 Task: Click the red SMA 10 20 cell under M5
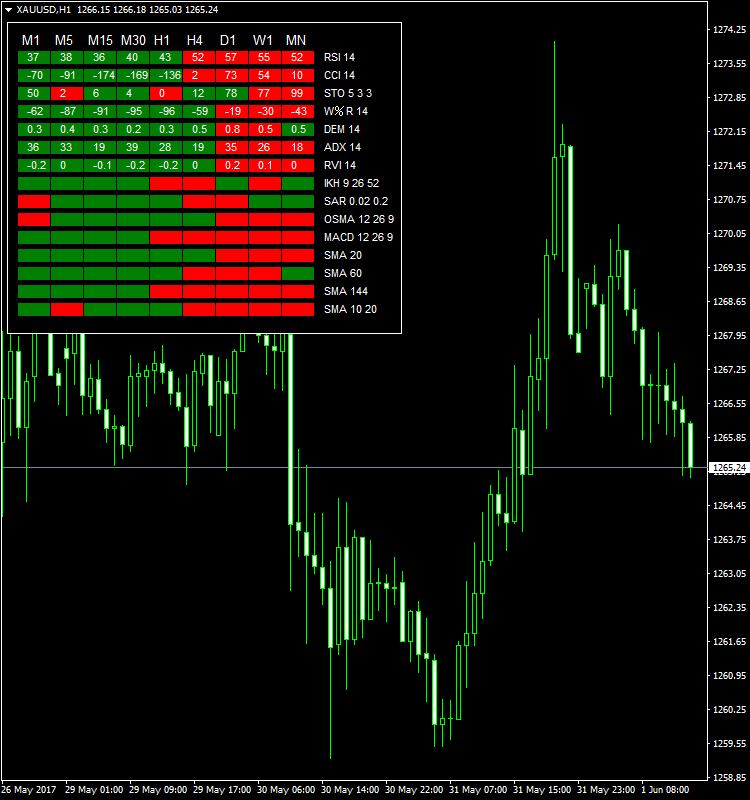pyautogui.click(x=67, y=309)
